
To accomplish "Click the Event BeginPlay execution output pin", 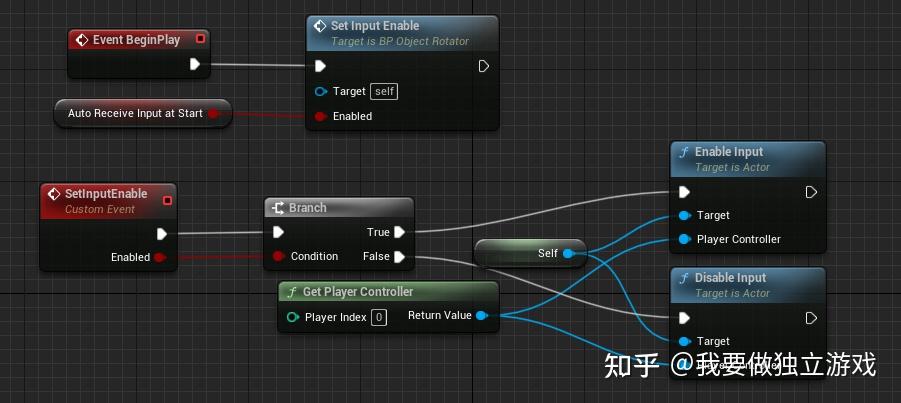I will coord(195,64).
